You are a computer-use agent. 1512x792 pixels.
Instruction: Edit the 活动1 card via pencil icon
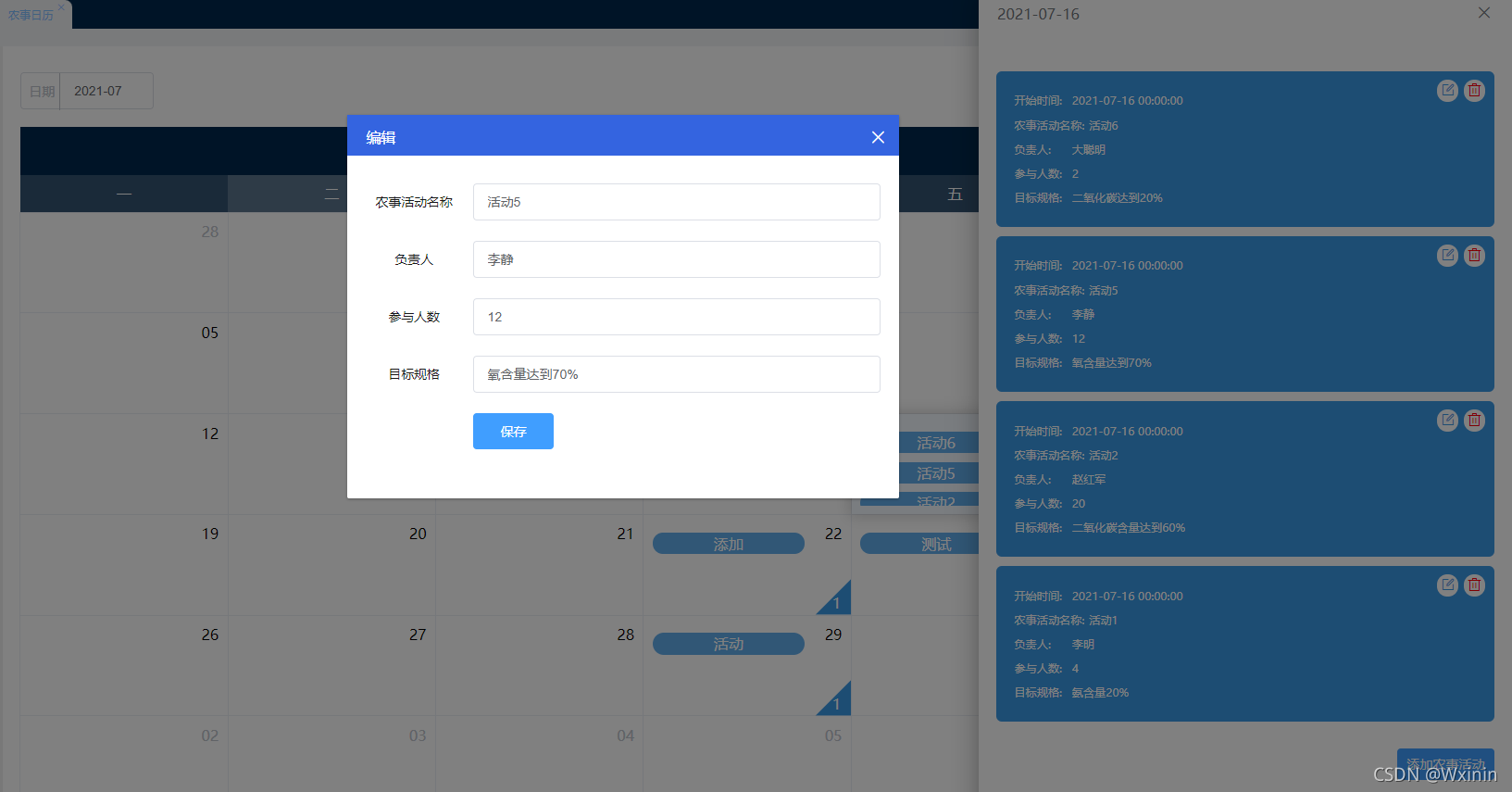[1447, 585]
